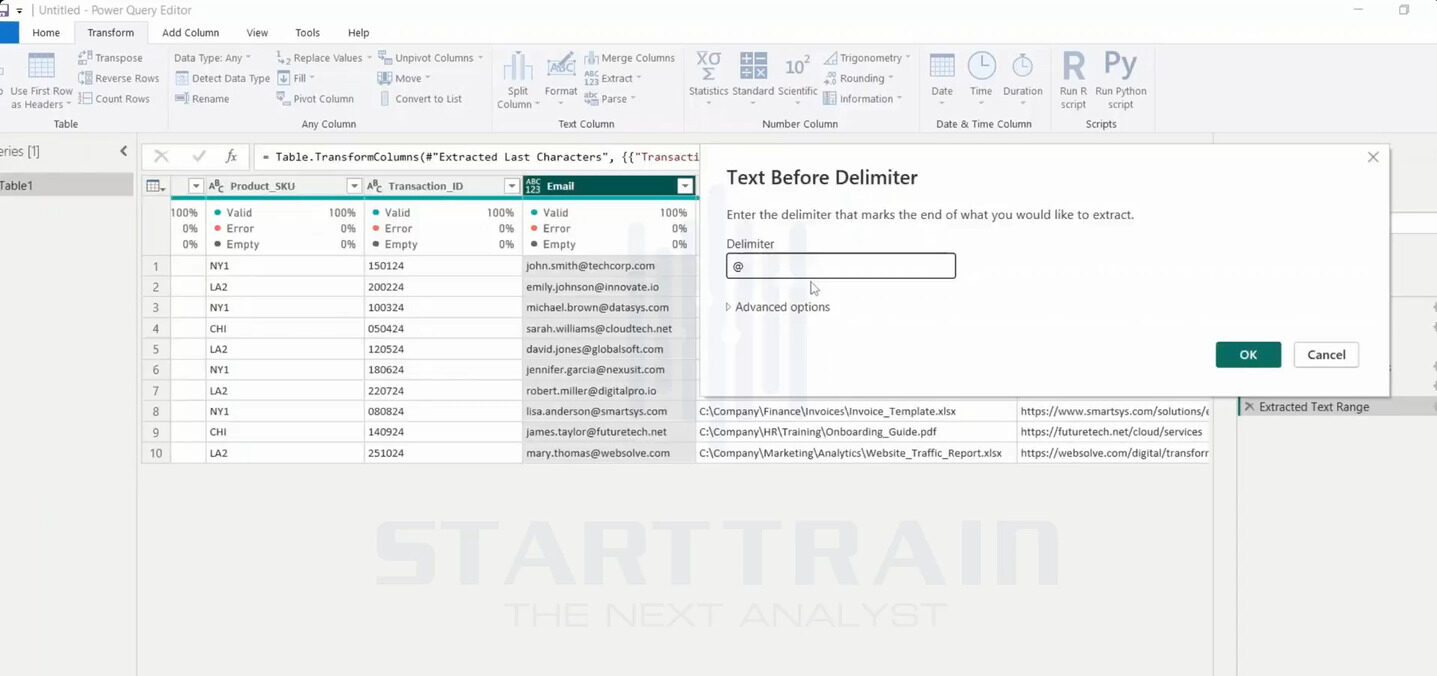
Task: Click the formula bar fx icon
Action: tap(231, 156)
